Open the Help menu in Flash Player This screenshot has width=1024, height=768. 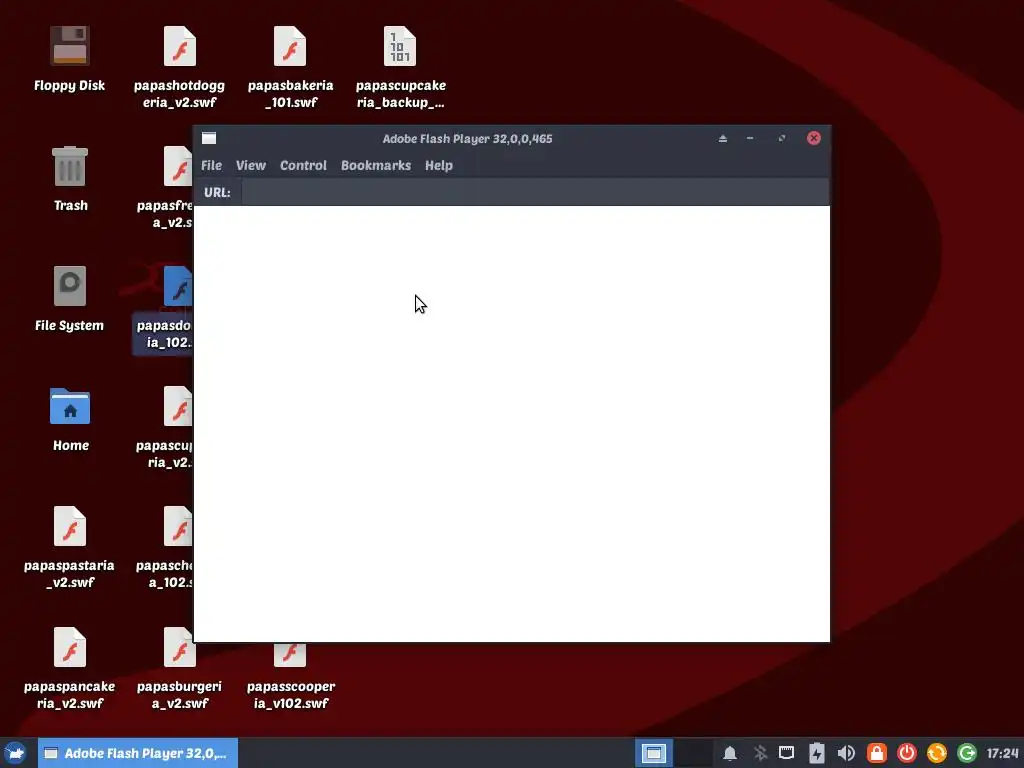point(438,165)
